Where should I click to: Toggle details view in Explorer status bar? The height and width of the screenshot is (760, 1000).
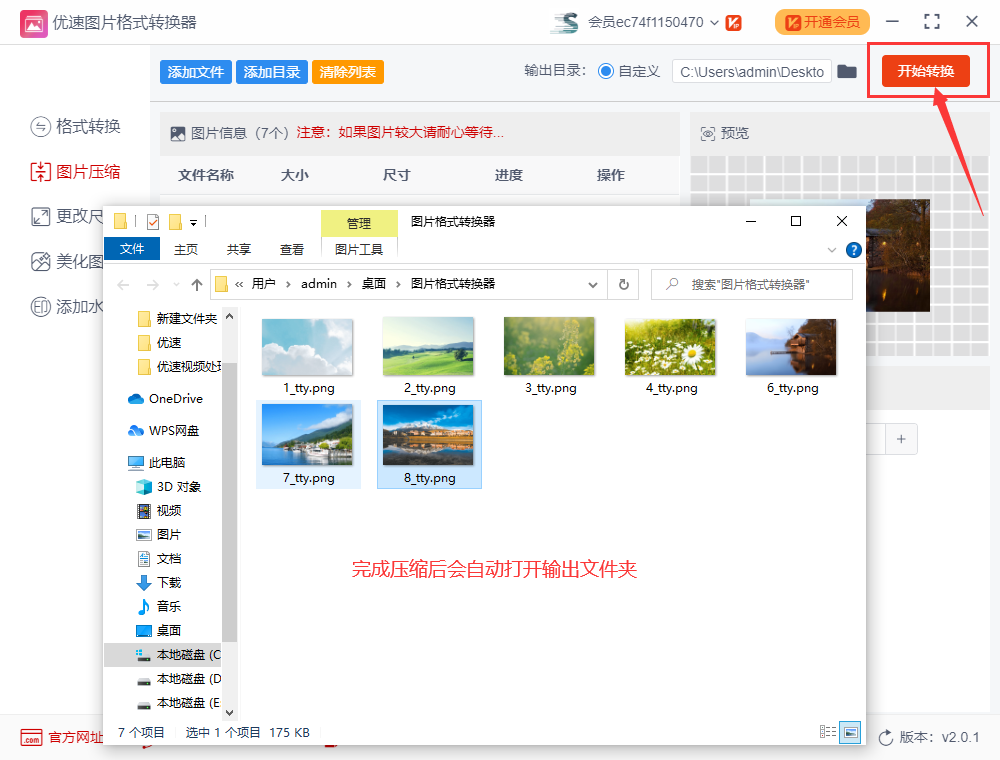pos(828,732)
